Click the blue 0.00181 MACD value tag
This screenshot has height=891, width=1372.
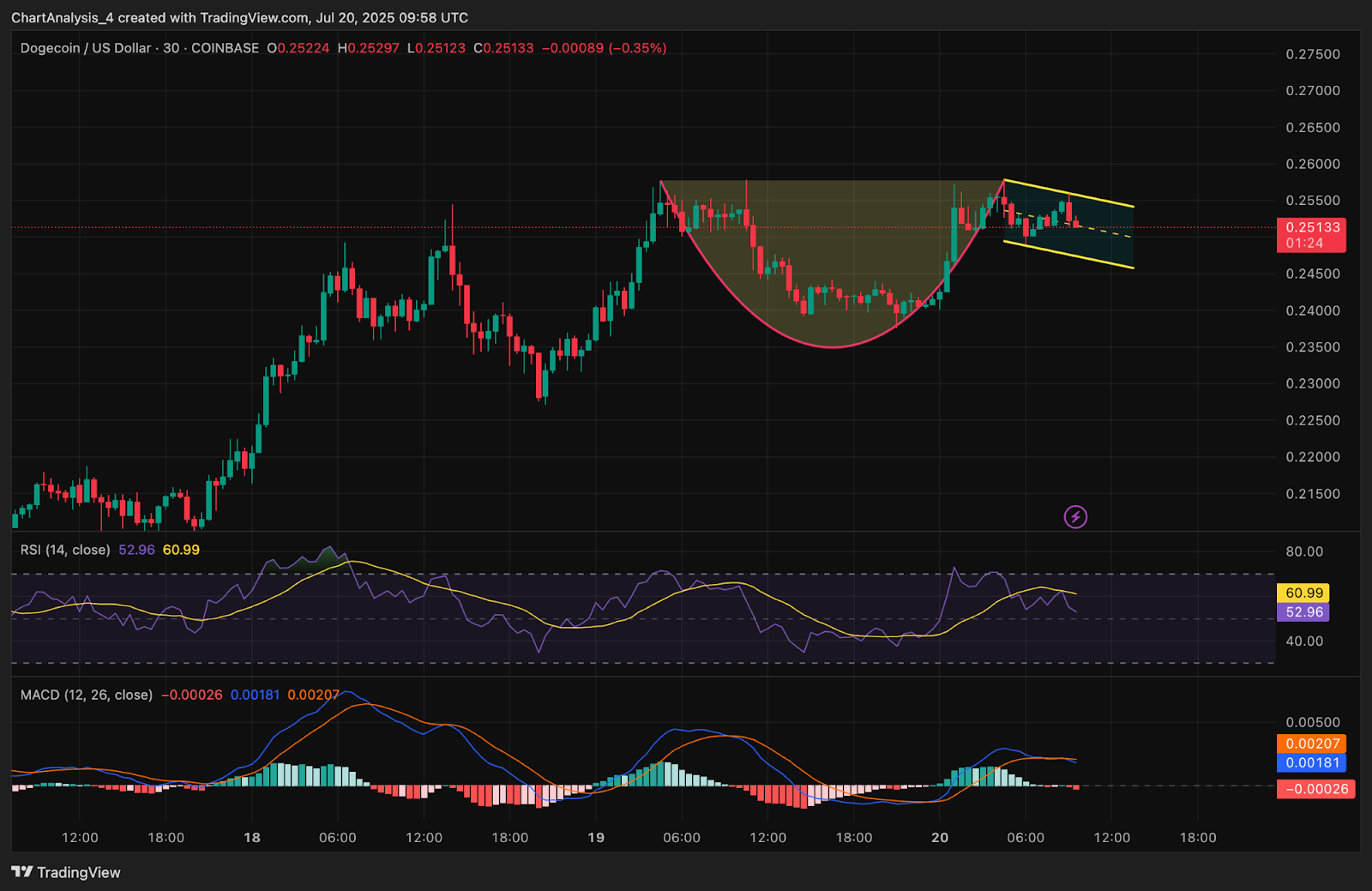(x=1311, y=763)
